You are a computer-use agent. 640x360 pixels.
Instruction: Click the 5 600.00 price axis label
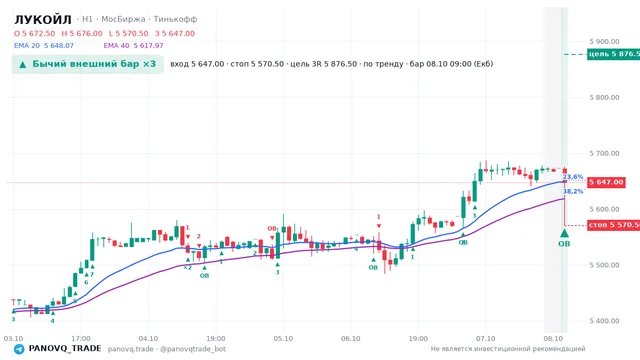(604, 209)
